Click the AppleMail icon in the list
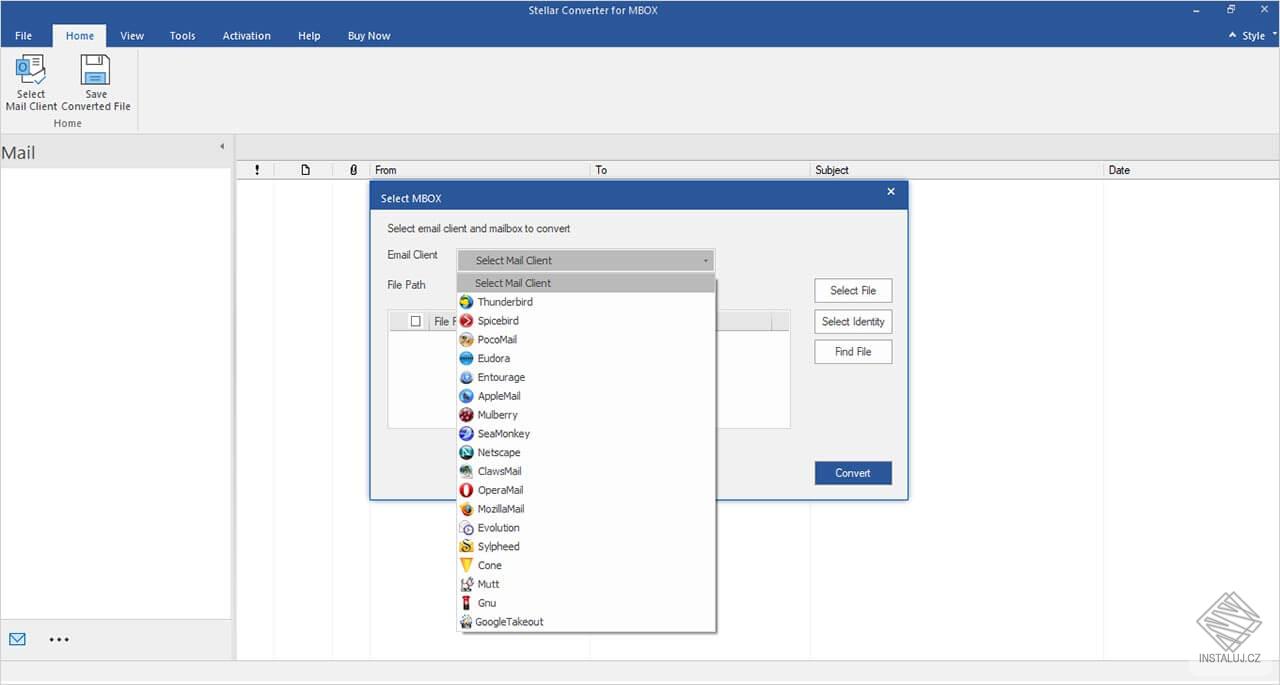Screen dimensions: 1280x685 466,396
